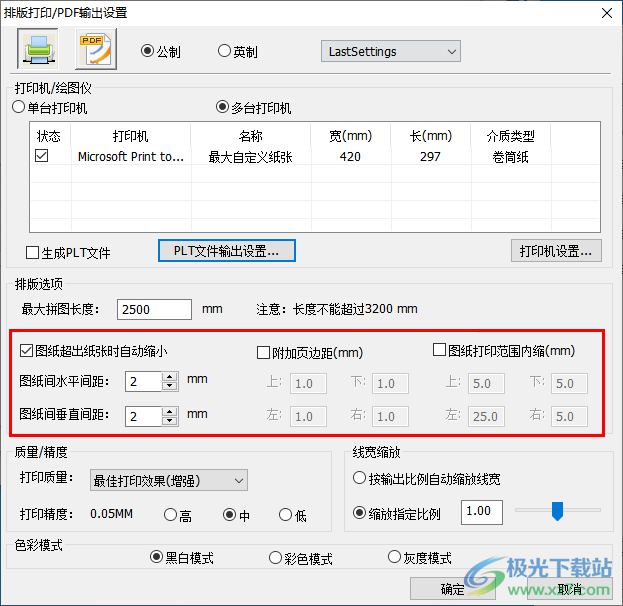Viewport: 623px width, 606px height.
Task: Click the PDF output icon
Action: click(96, 49)
